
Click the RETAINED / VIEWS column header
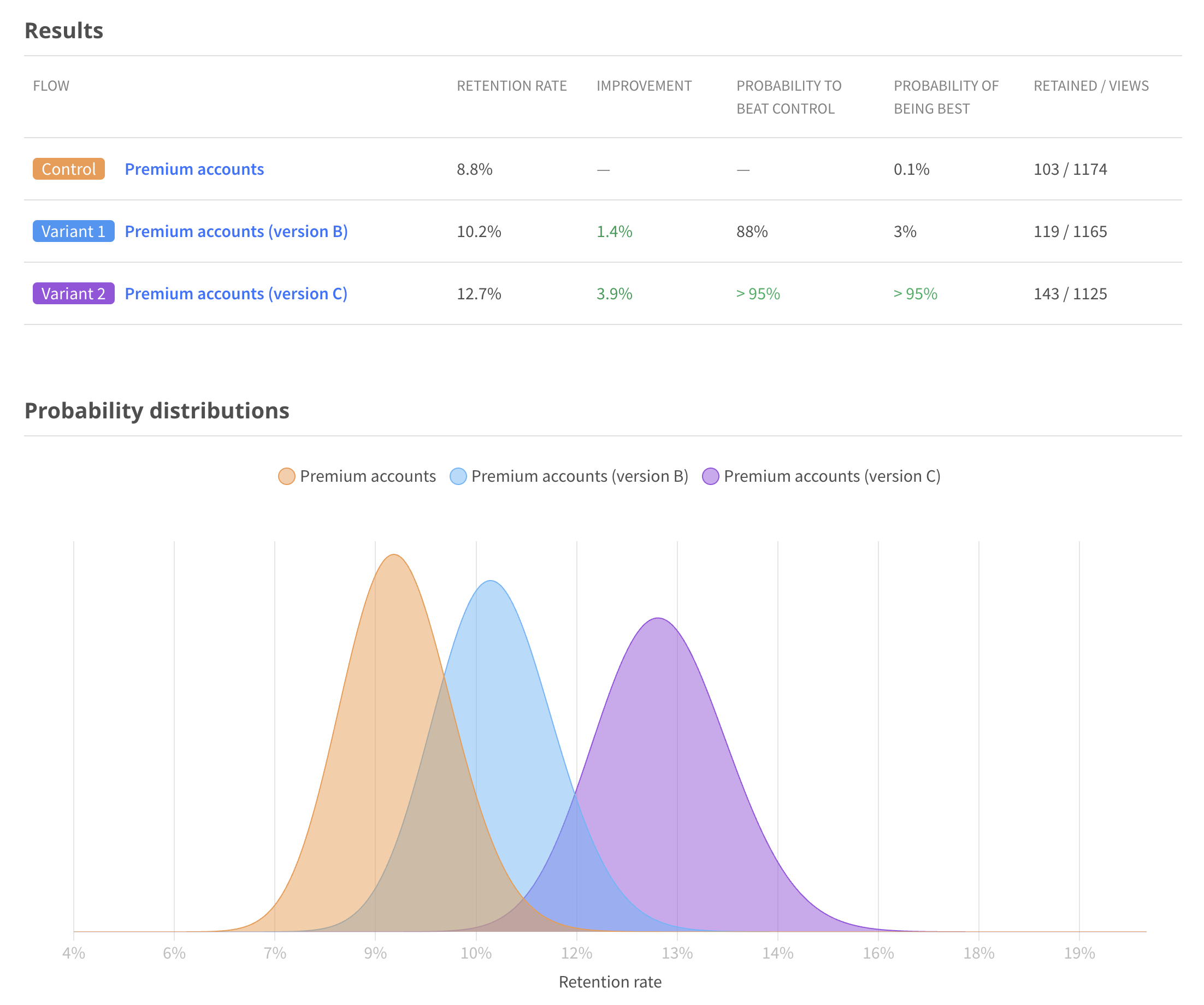(1091, 85)
